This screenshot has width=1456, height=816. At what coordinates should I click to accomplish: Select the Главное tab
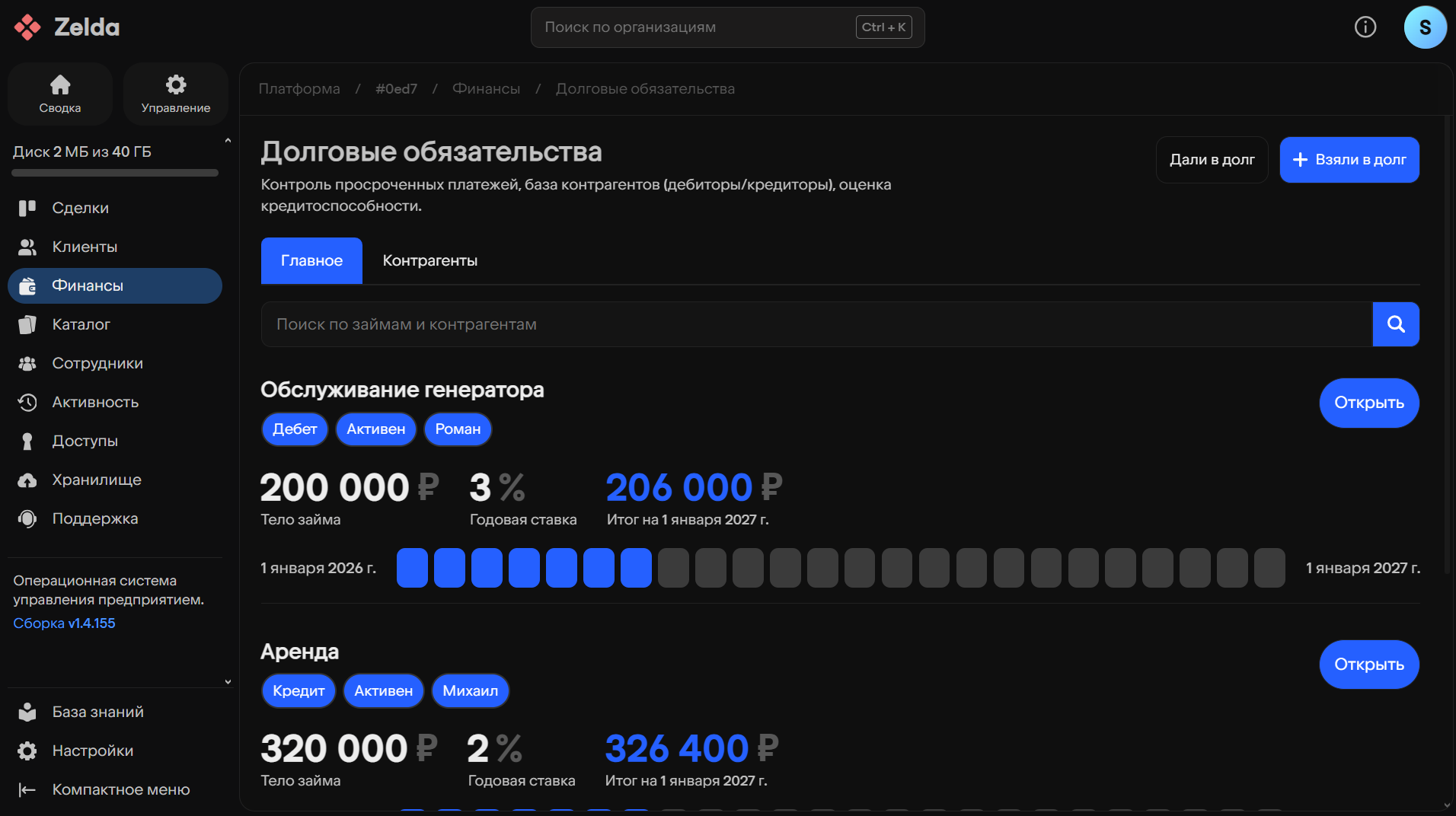click(x=311, y=260)
